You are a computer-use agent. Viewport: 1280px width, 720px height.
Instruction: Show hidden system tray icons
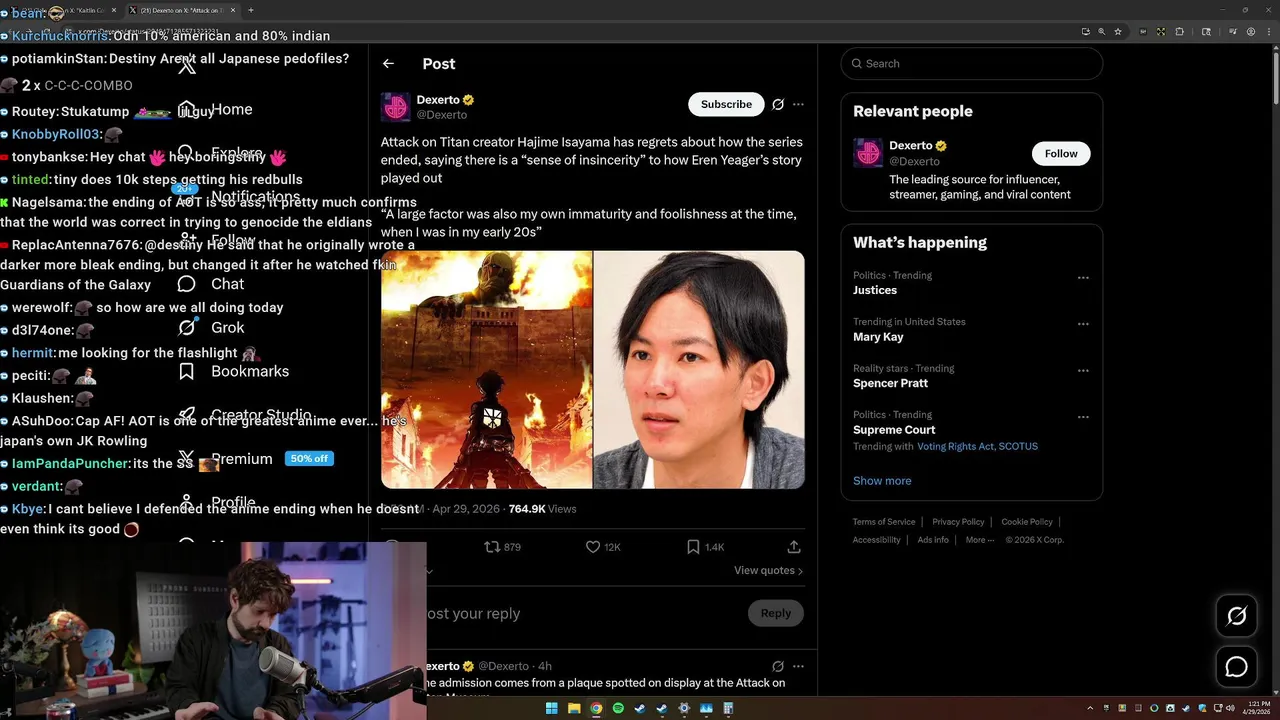pyautogui.click(x=1090, y=708)
